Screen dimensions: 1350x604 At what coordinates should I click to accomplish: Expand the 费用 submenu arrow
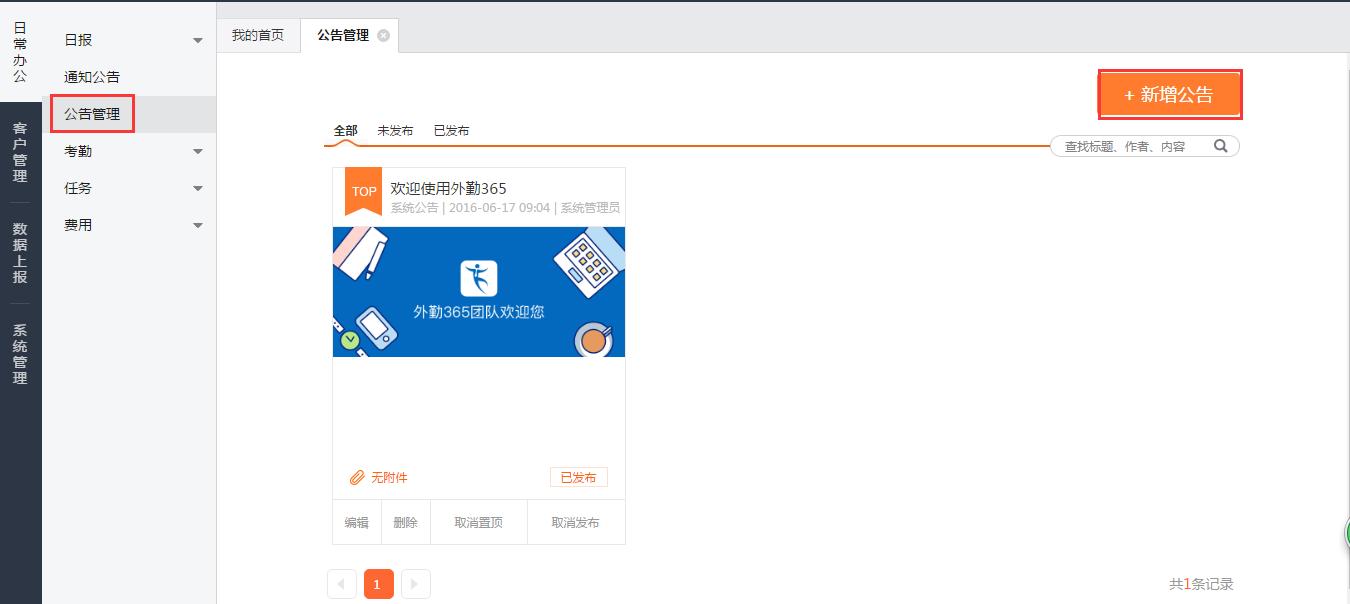[197, 226]
